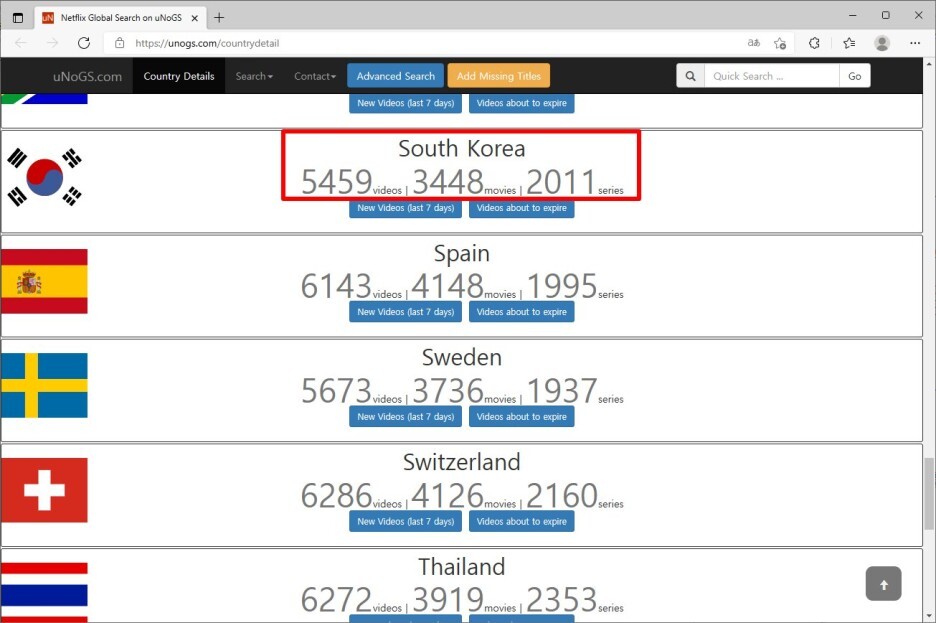Click the address bar URL
The width and height of the screenshot is (936, 623).
[x=207, y=43]
